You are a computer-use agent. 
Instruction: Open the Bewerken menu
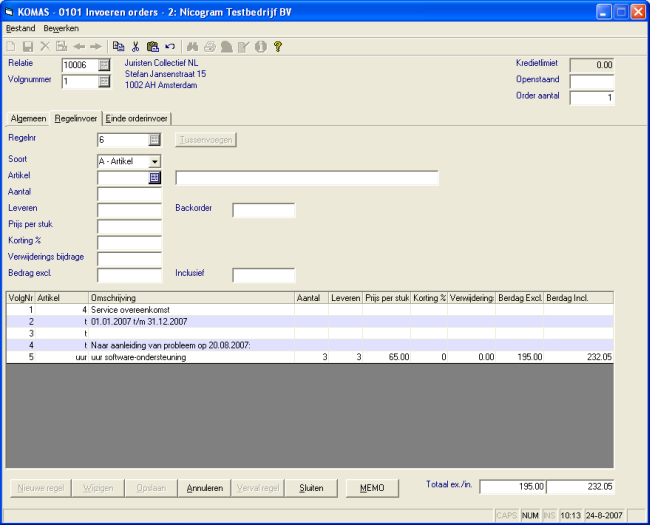pos(61,28)
